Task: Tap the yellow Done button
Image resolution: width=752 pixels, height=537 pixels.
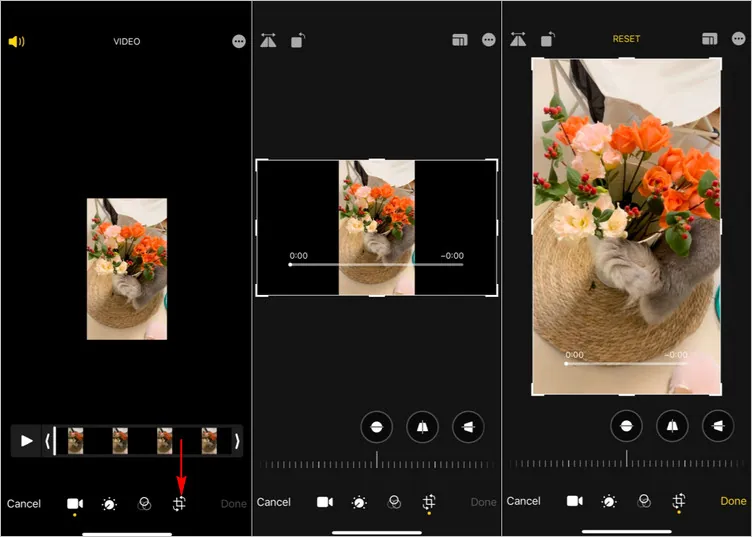Action: [733, 501]
